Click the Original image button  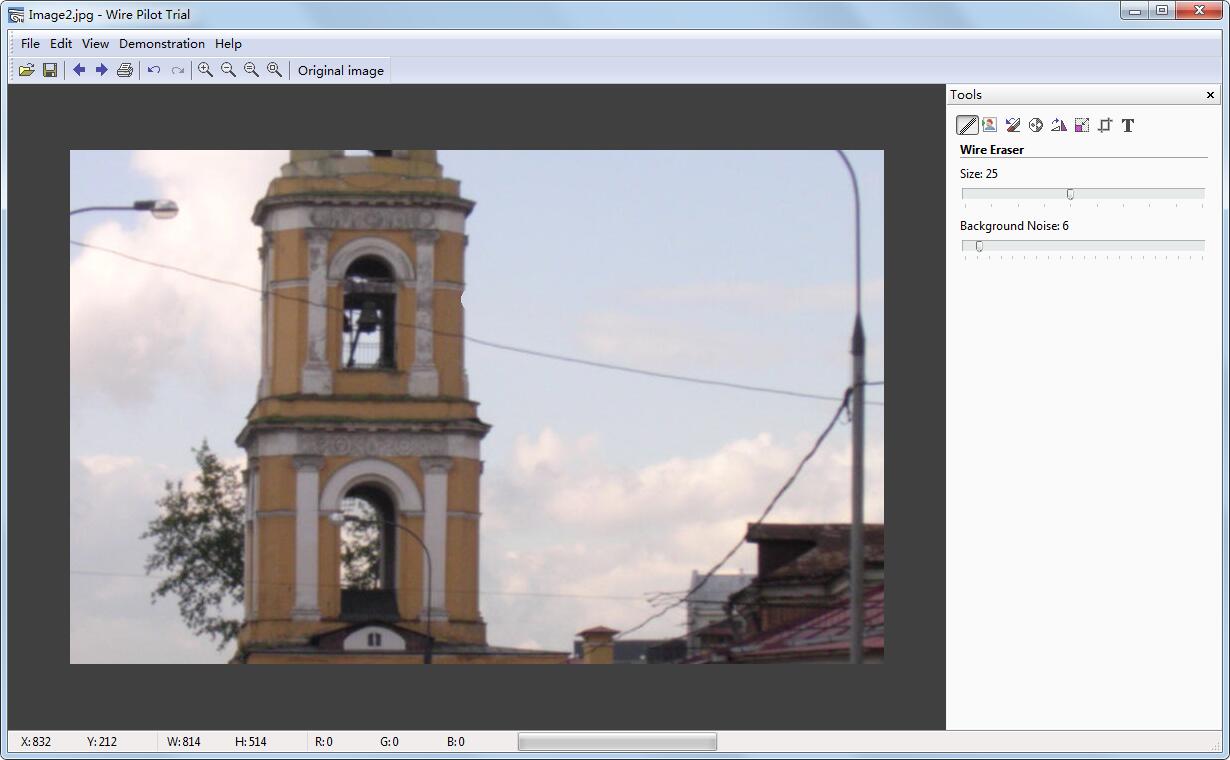(340, 70)
